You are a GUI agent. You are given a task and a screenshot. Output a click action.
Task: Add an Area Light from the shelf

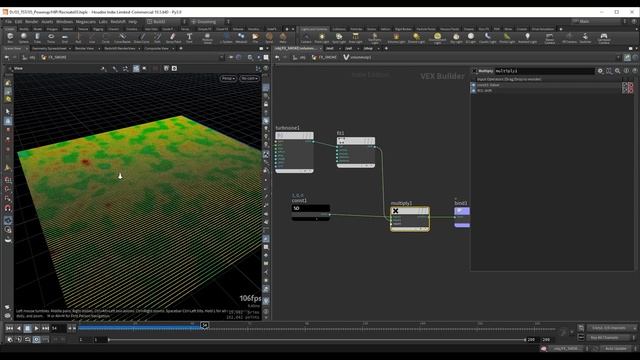click(356, 38)
